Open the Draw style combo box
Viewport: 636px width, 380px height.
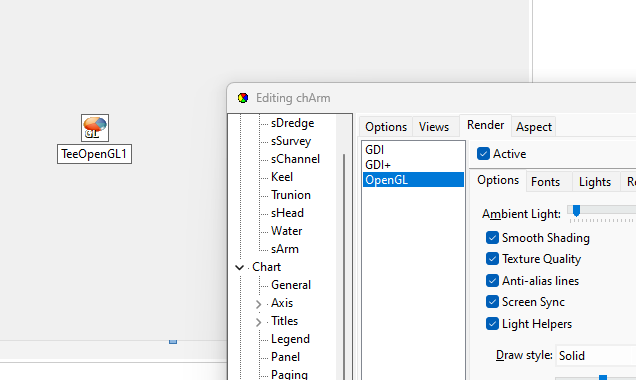[x=595, y=356]
